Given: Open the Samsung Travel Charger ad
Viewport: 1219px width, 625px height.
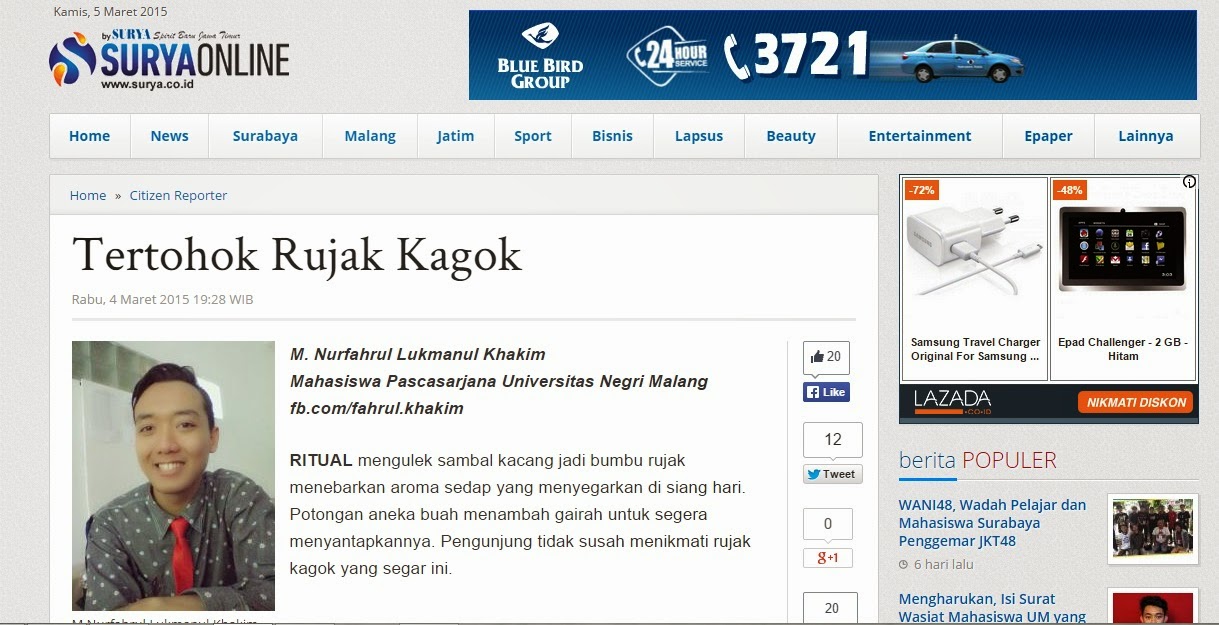Looking at the screenshot, I should tap(975, 279).
